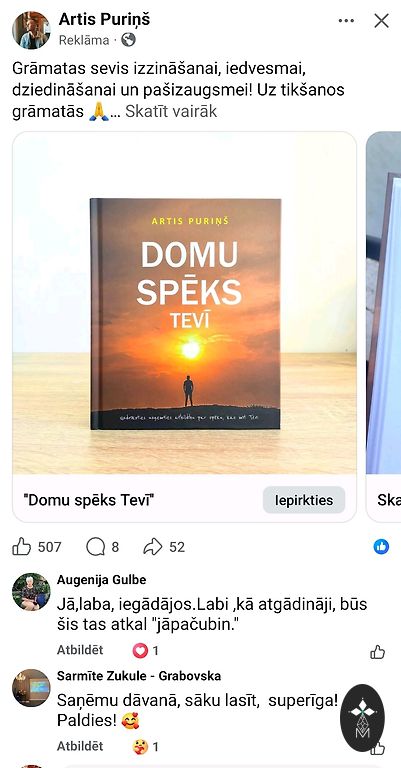
Task: Open Artis Puriņš profile picture
Action: tap(31, 30)
